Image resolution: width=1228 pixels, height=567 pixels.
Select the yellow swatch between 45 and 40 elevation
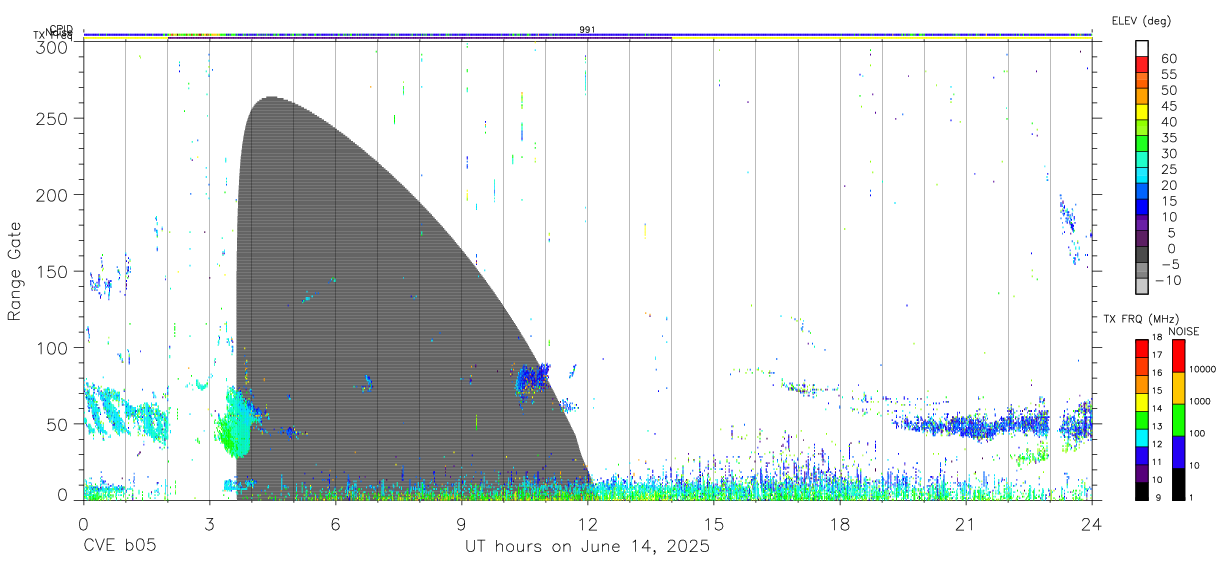pos(1143,114)
